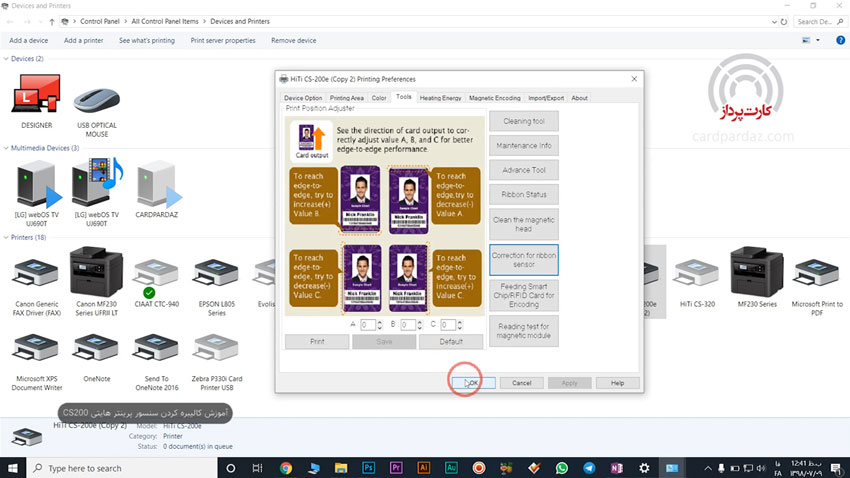Select the CIAAT CTC-940 default printer
This screenshot has width=850, height=478.
pos(156,278)
